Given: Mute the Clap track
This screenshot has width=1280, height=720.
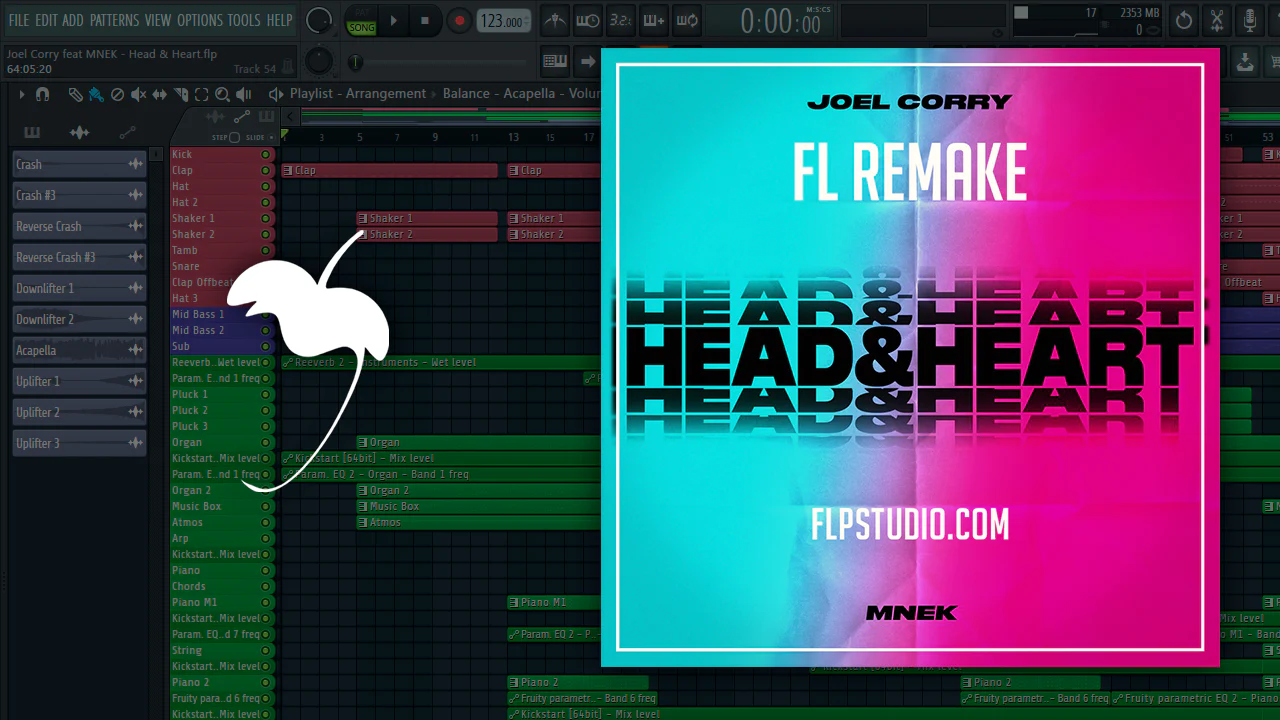Looking at the screenshot, I should click(266, 170).
